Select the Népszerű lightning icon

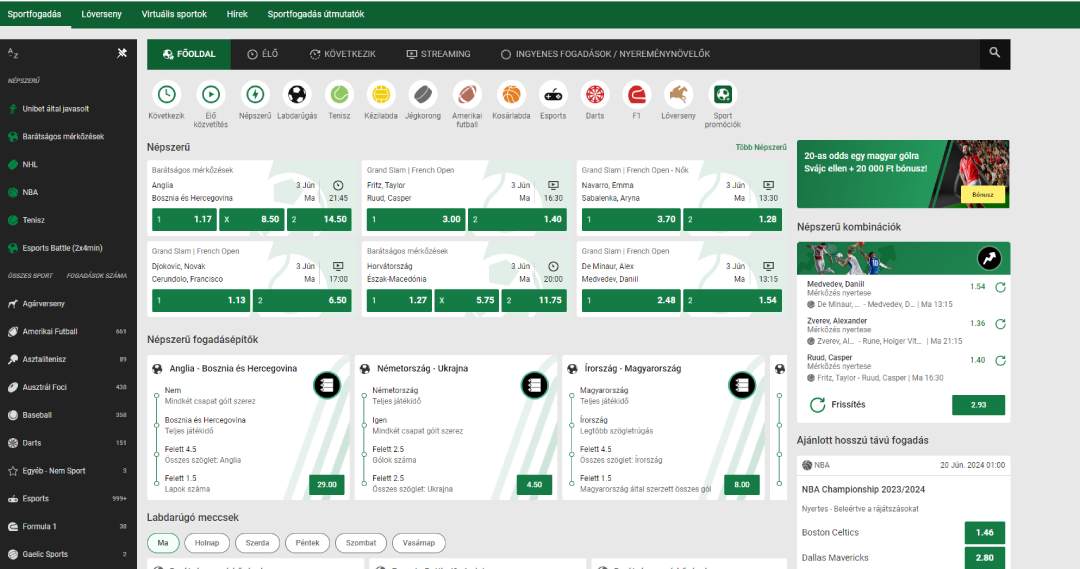coord(255,94)
